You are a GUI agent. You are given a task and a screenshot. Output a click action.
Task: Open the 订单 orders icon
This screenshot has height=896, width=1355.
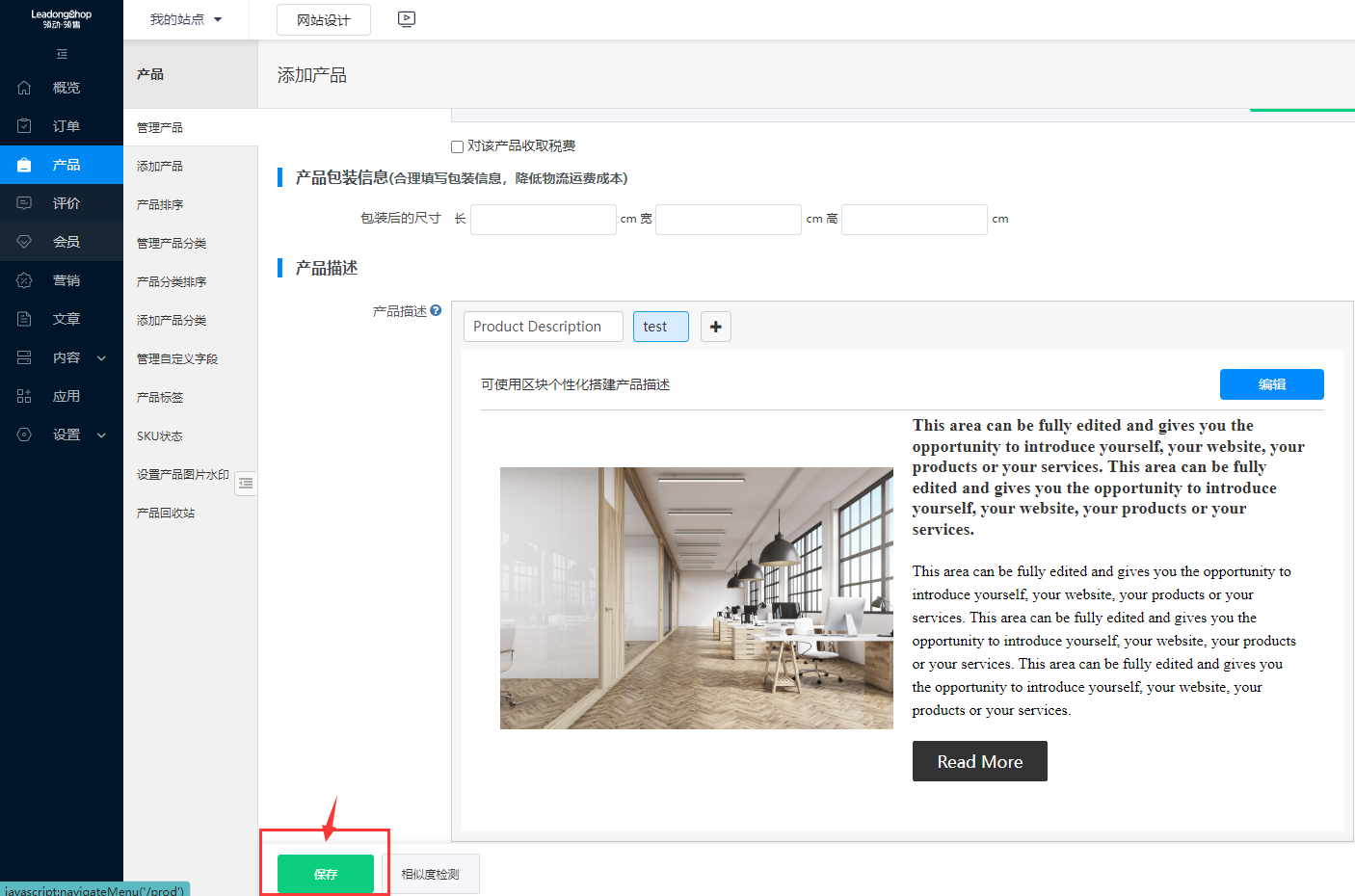[24, 126]
